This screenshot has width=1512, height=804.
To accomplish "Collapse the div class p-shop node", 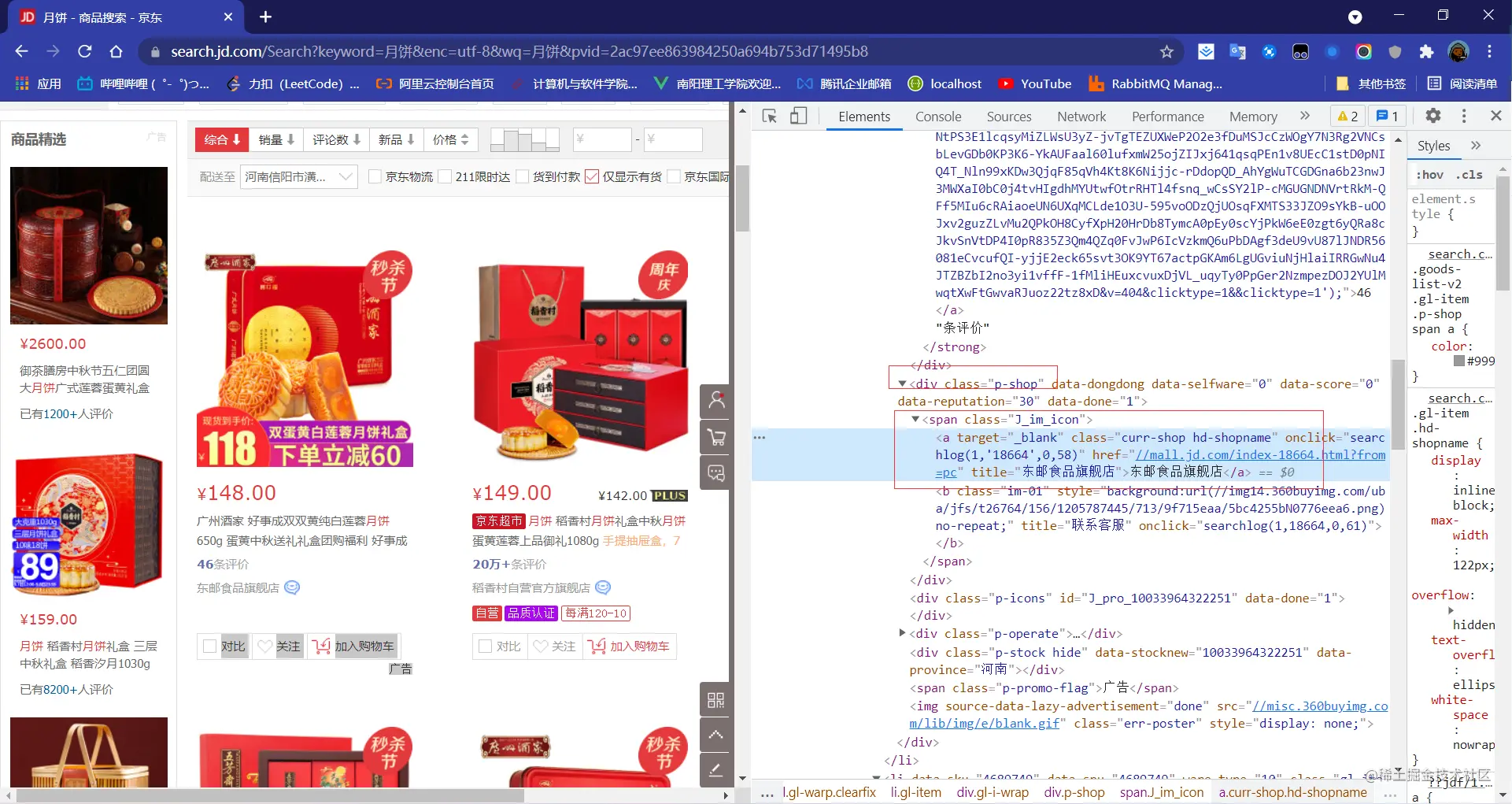I will point(902,383).
